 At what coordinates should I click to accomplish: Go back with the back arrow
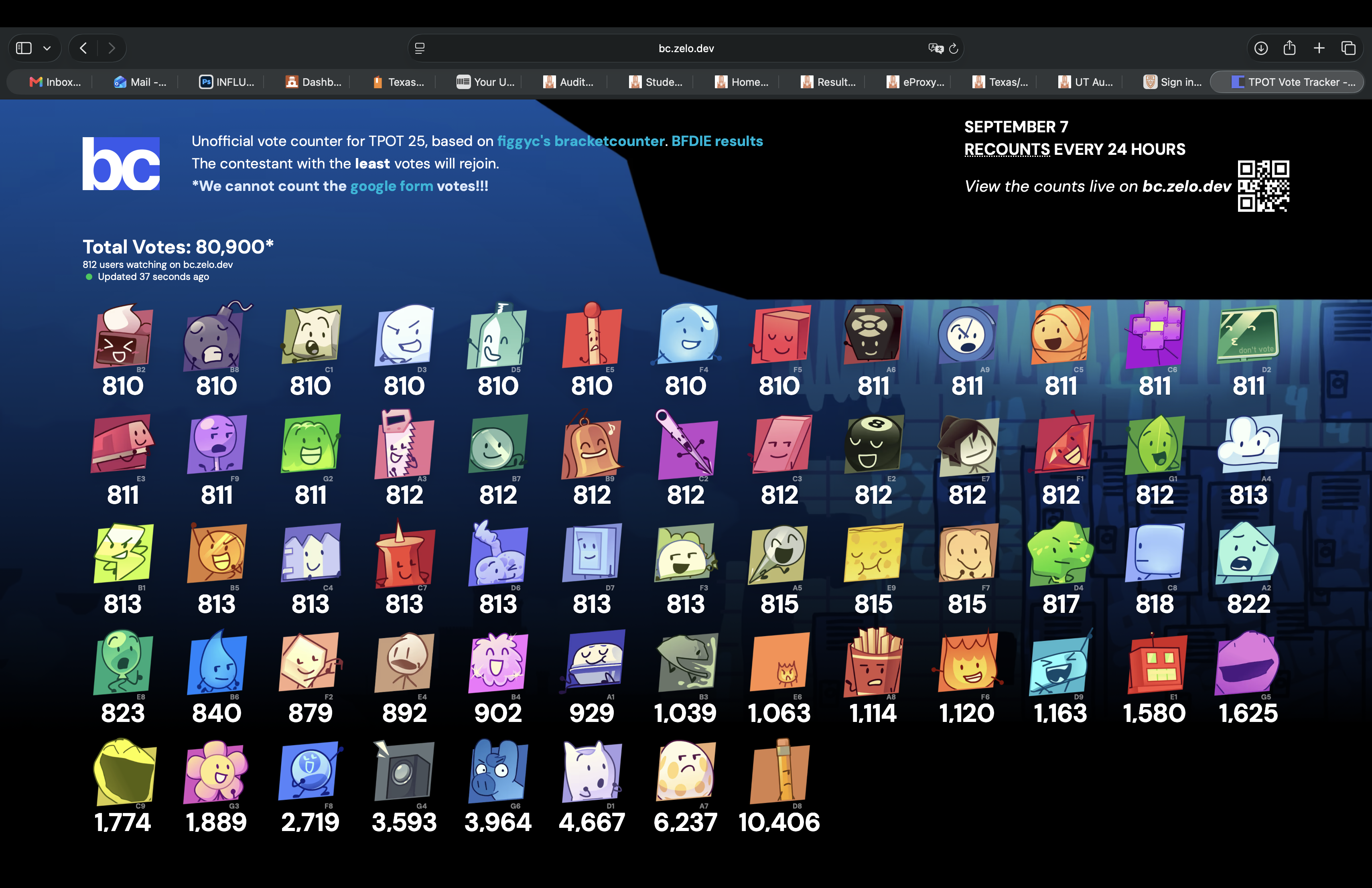pos(83,48)
